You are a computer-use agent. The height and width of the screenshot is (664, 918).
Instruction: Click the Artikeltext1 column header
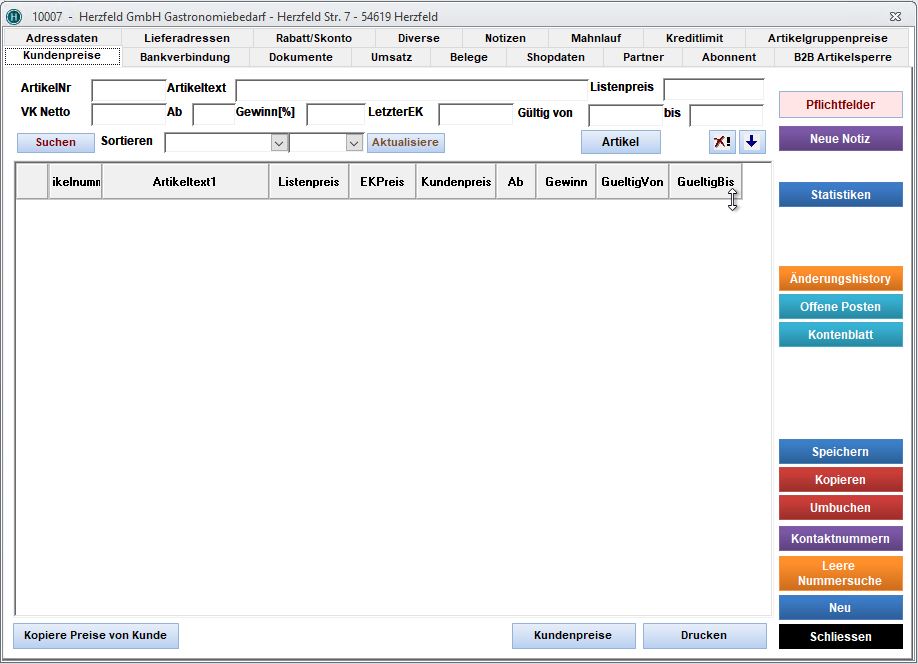[x=185, y=182]
